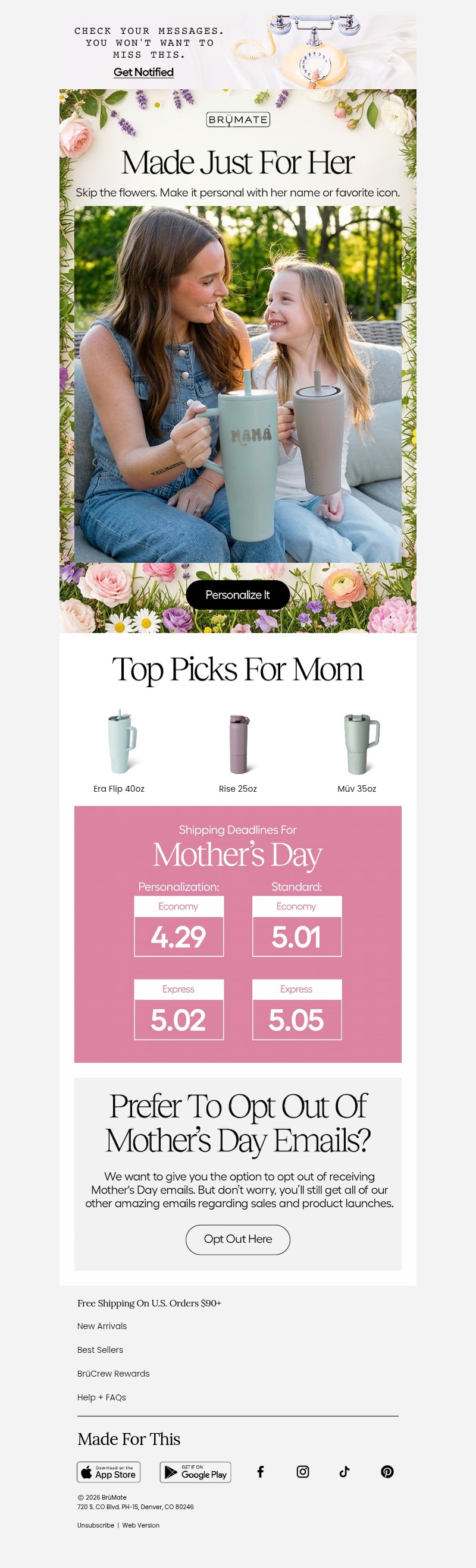The image size is (476, 1568).
Task: Open the Instagram icon link
Action: coord(302,1471)
